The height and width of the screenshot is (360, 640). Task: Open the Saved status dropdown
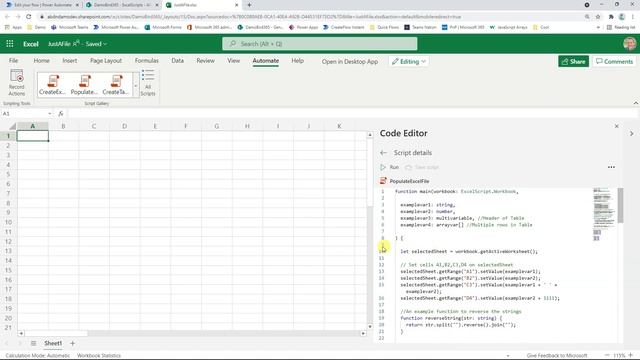[96, 44]
